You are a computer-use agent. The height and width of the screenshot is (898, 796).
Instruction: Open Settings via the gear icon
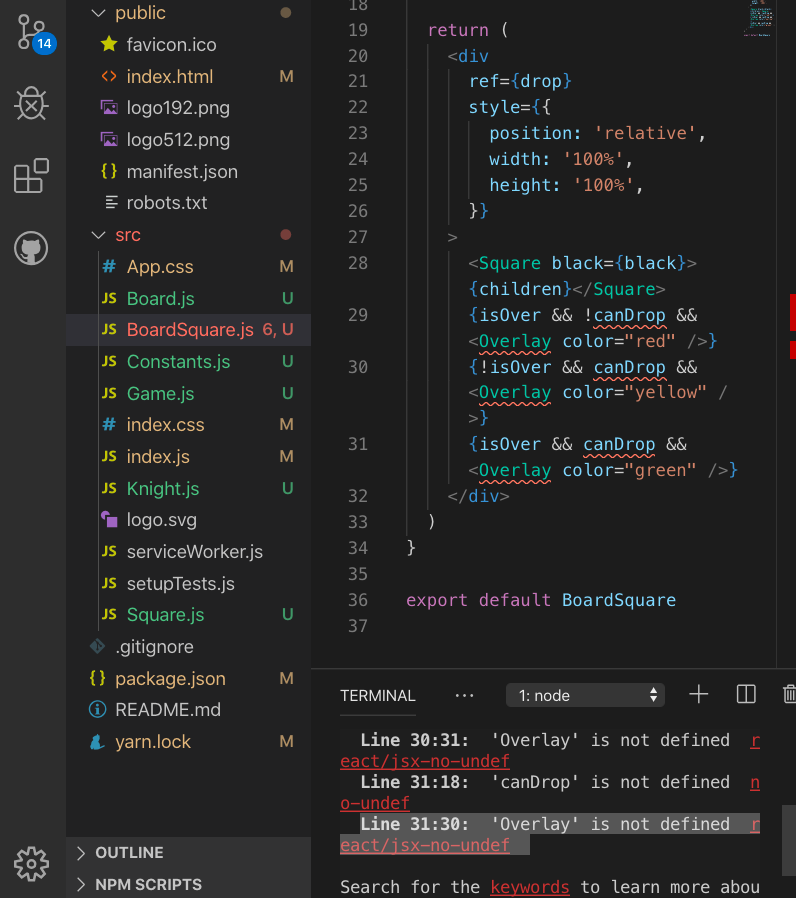(31, 864)
